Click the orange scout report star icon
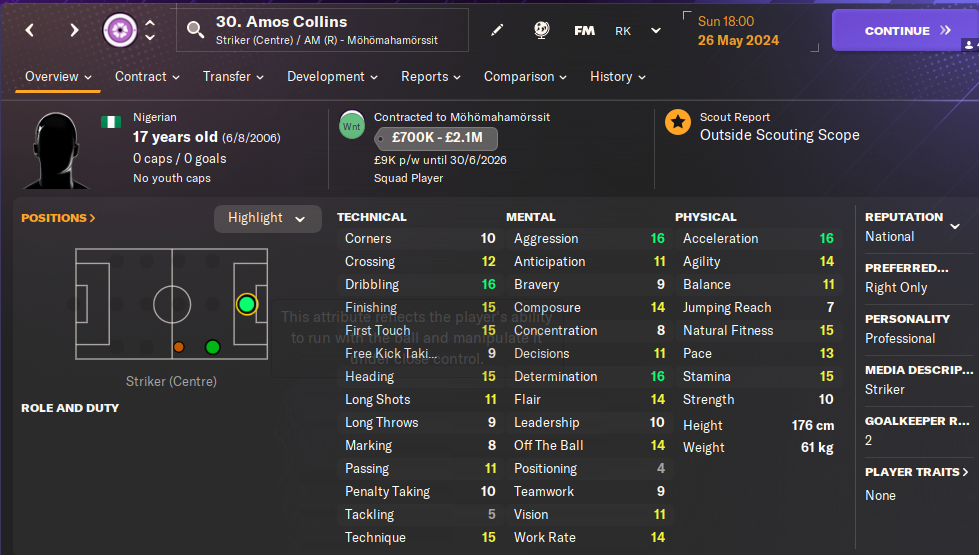This screenshot has height=555, width=979. click(x=678, y=123)
